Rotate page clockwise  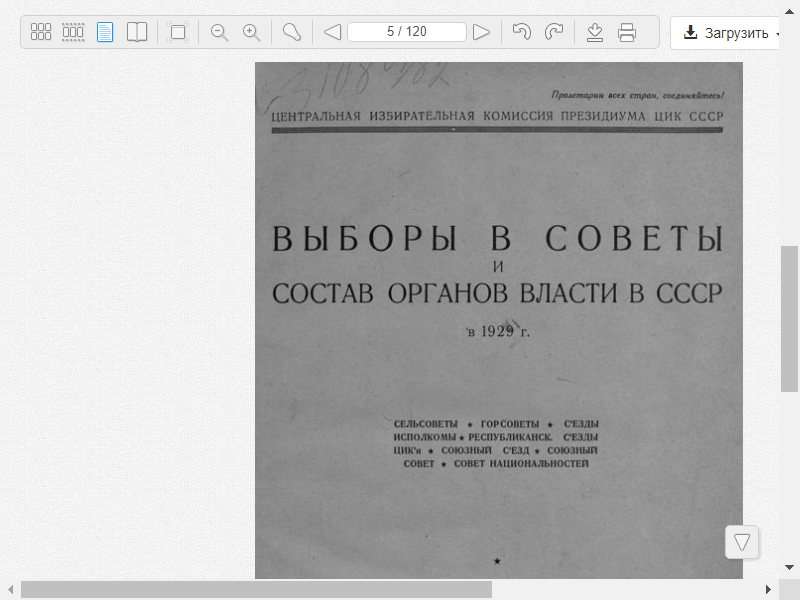click(554, 32)
